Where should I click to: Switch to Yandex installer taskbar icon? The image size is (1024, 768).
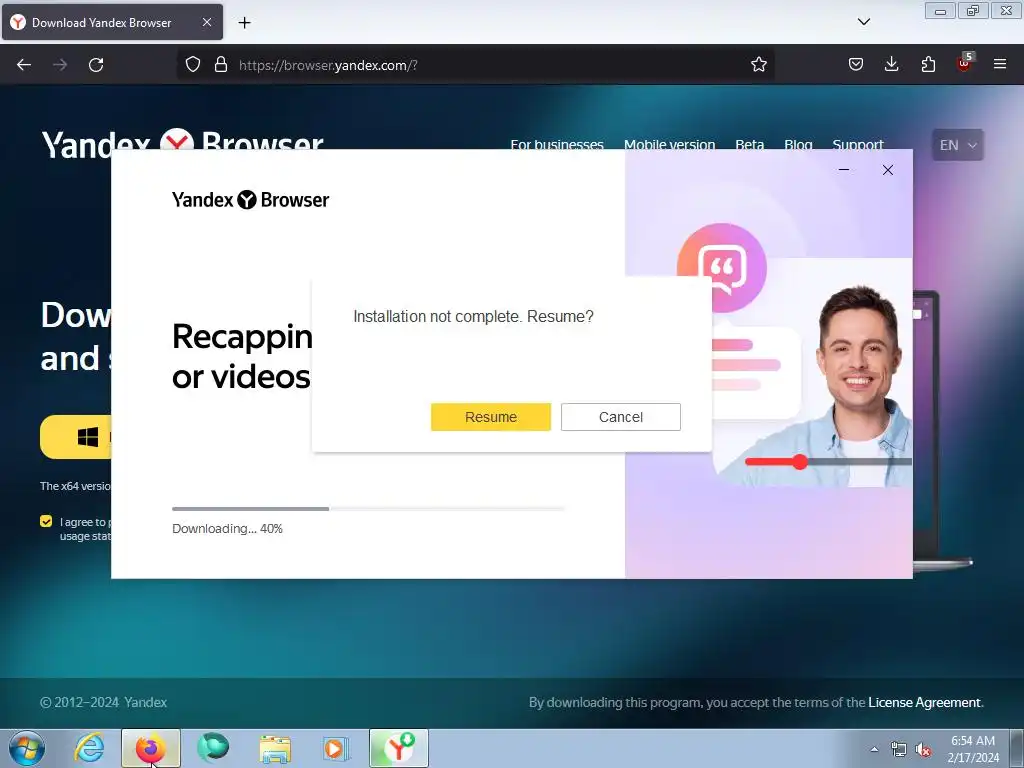click(x=399, y=748)
